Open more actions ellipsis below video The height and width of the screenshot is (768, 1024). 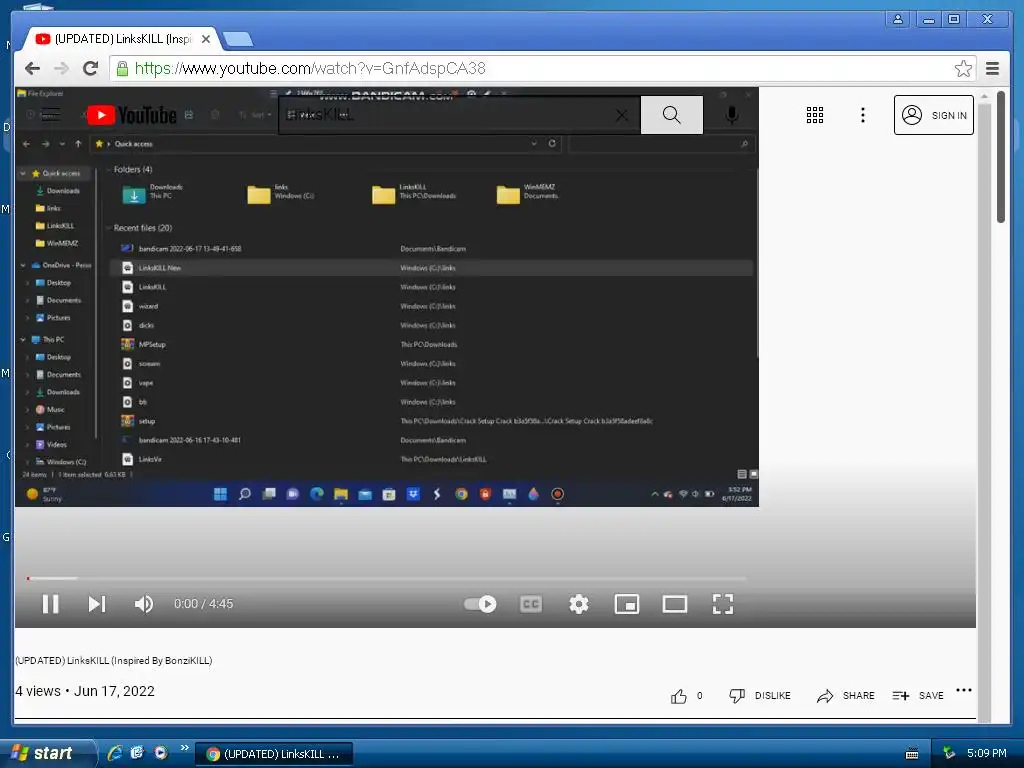[x=964, y=690]
